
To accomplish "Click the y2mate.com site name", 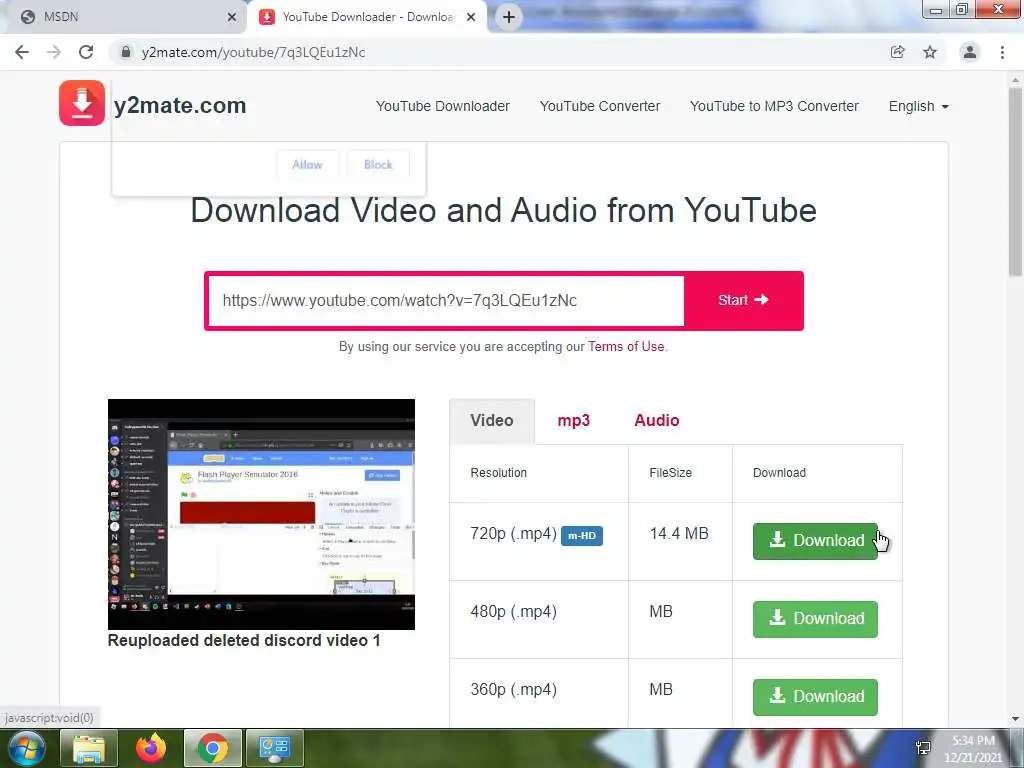I will 180,105.
